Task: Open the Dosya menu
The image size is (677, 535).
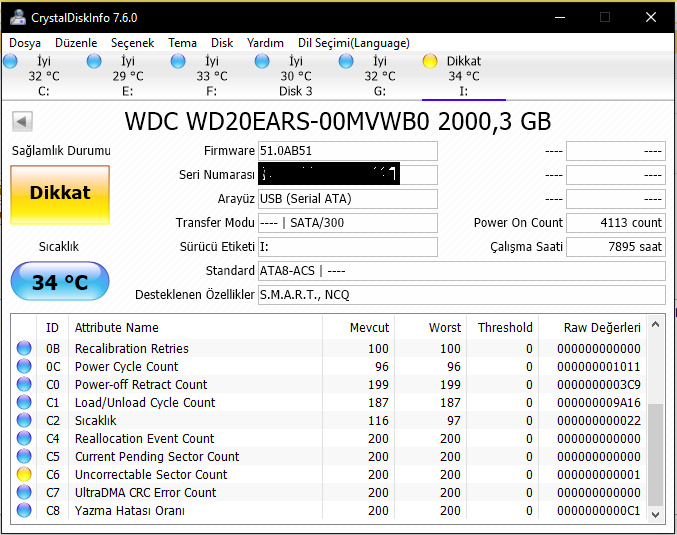Action: click(25, 43)
